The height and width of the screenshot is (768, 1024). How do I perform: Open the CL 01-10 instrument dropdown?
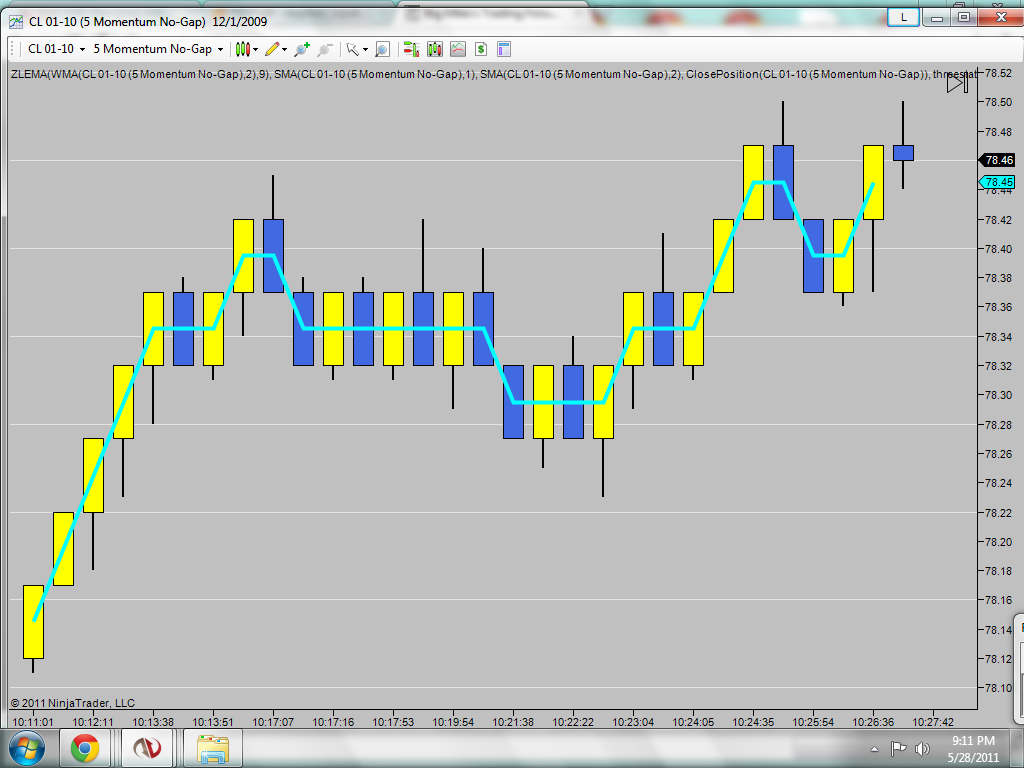coord(56,49)
